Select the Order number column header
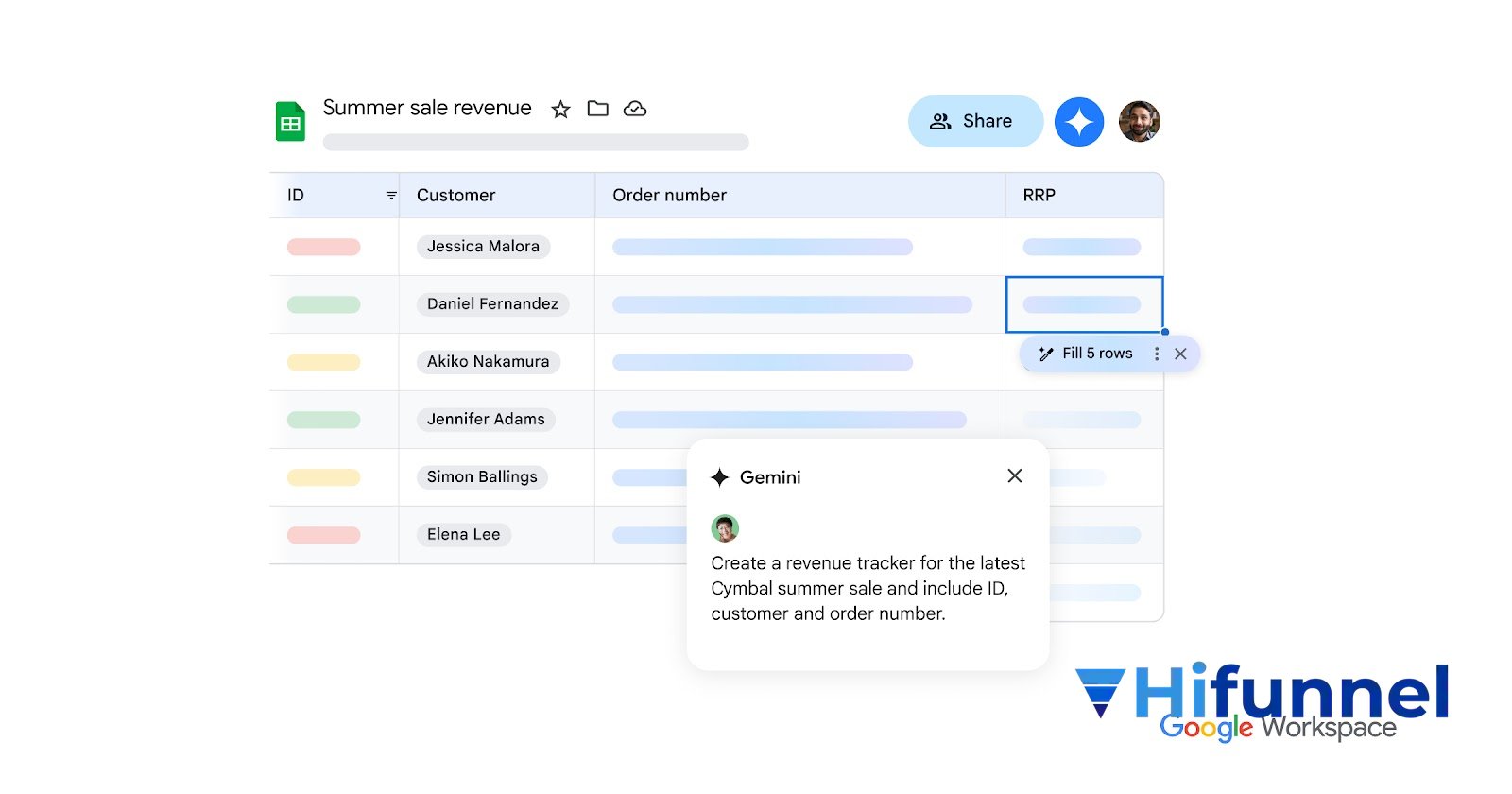Image resolution: width=1512 pixels, height=794 pixels. tap(799, 195)
